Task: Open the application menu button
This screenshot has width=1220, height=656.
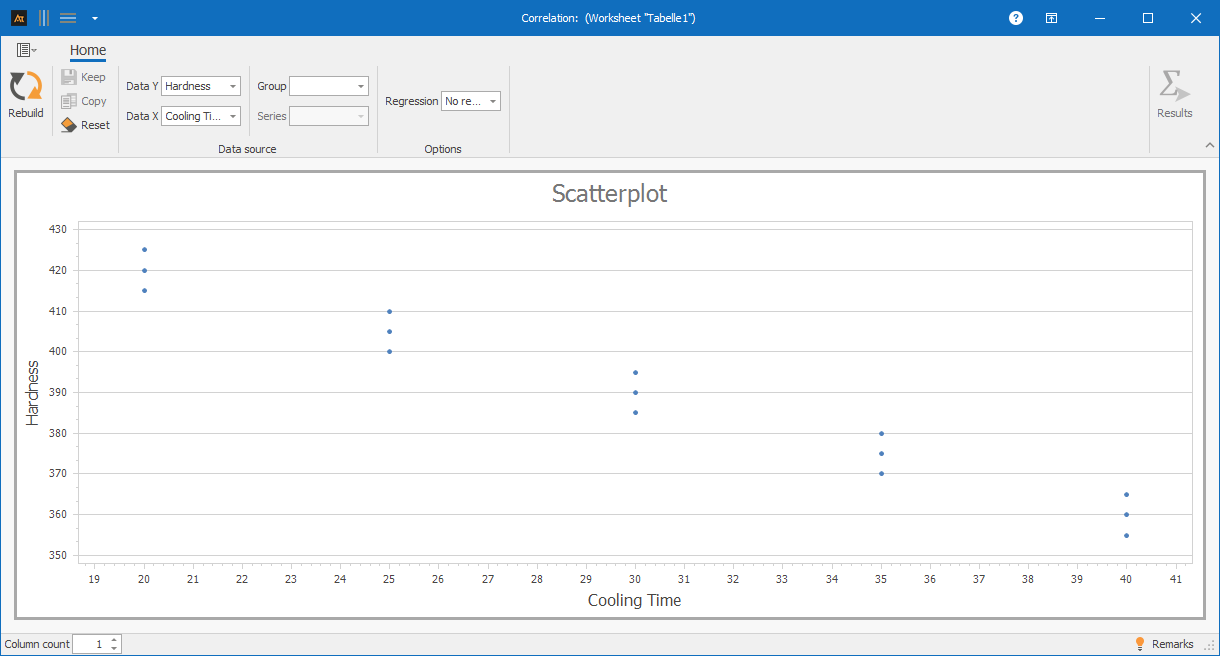Action: (27, 50)
